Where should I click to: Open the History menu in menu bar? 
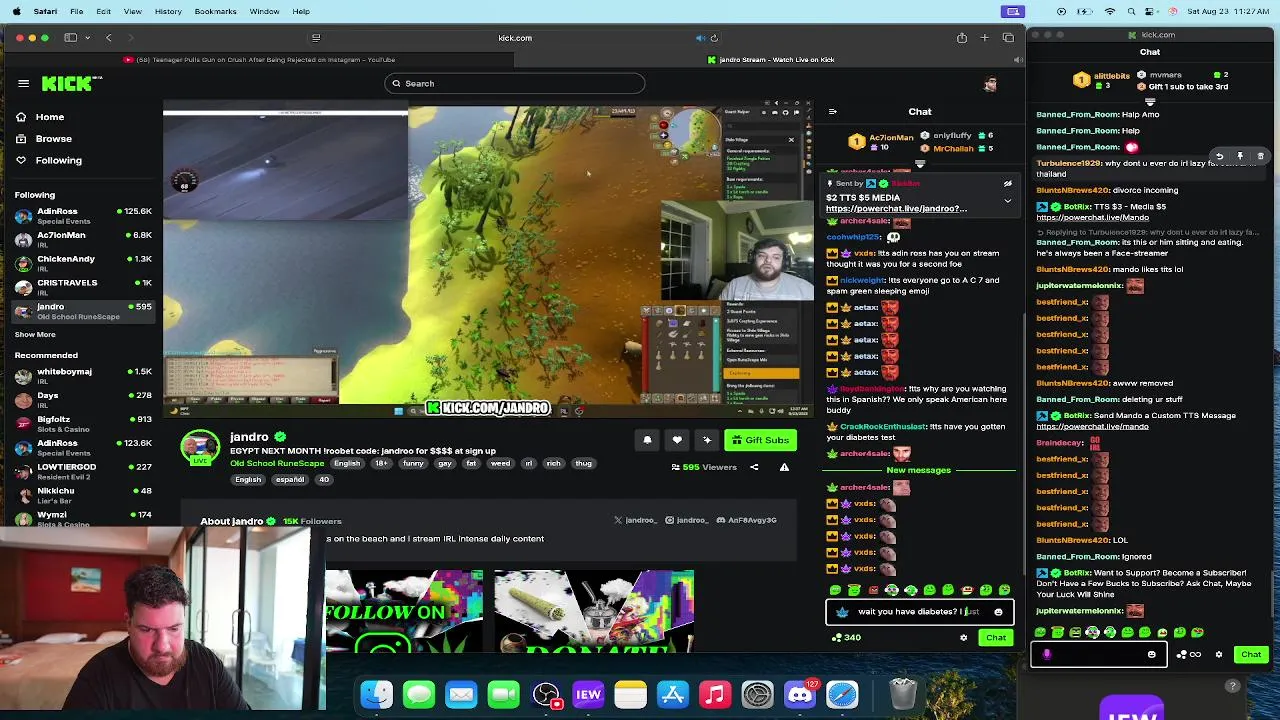point(168,11)
